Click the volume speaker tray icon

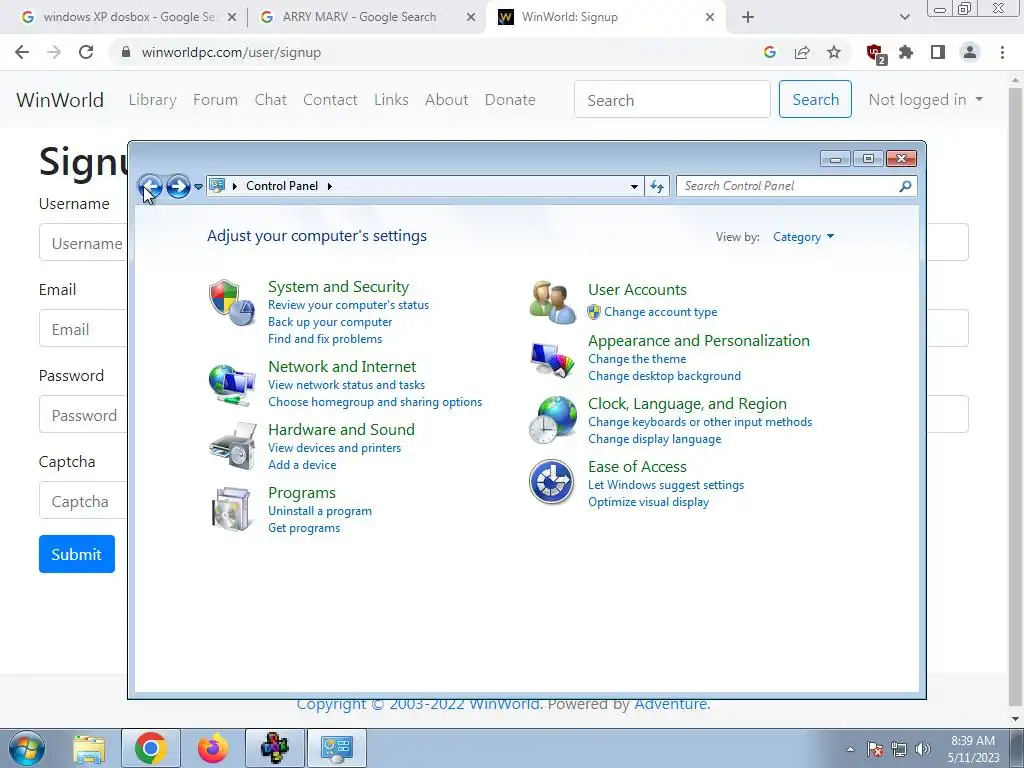pos(923,749)
